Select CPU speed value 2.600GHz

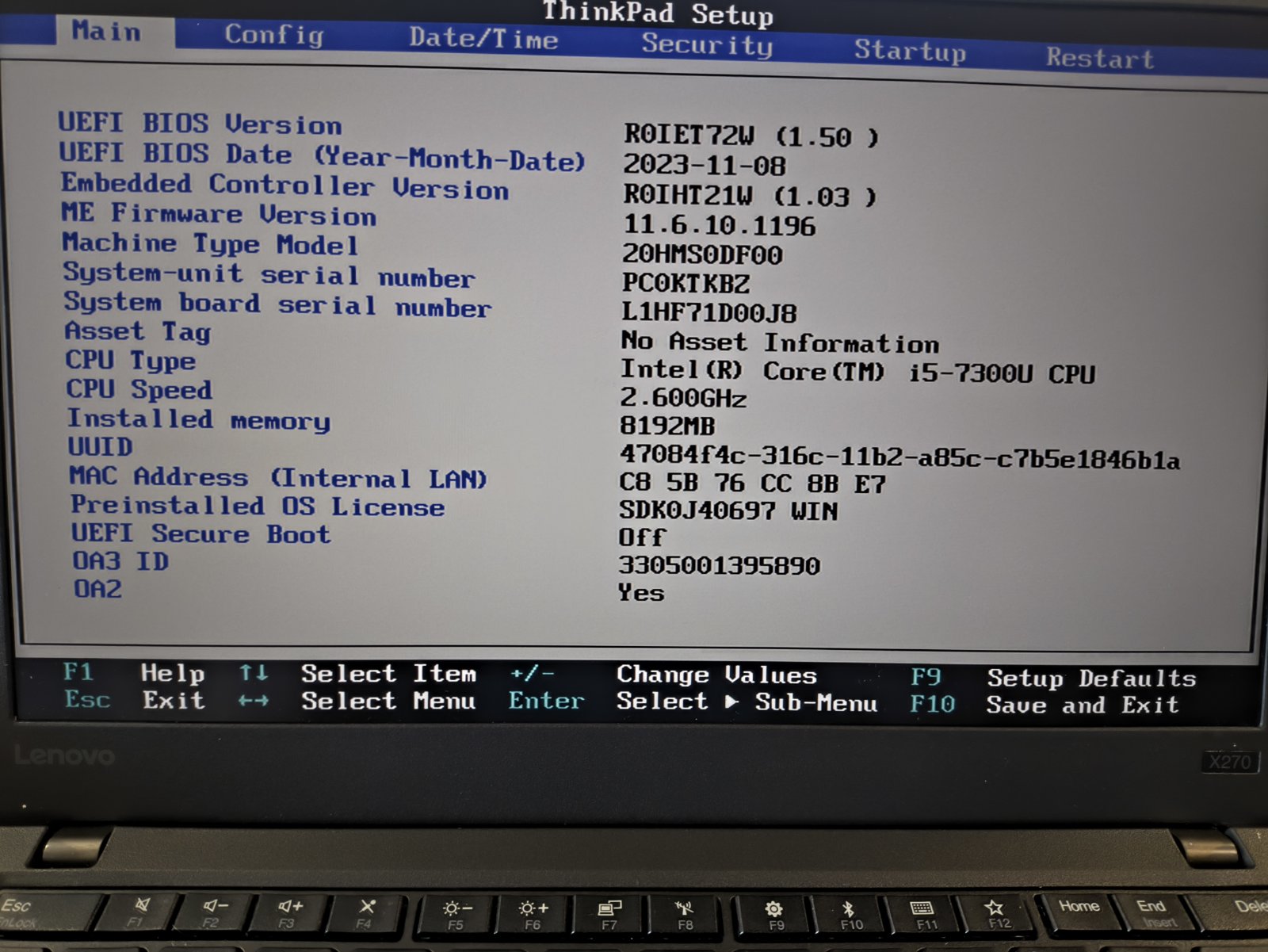(683, 398)
